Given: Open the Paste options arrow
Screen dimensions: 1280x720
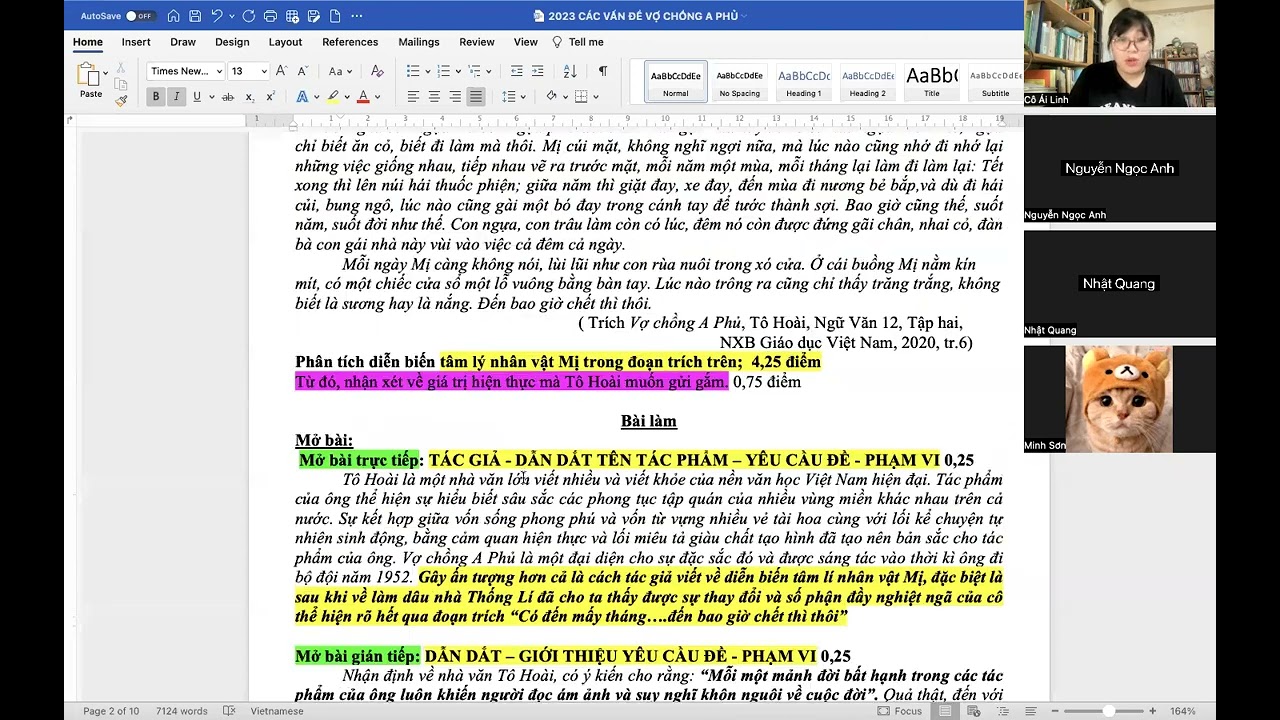Looking at the screenshot, I should pos(105,73).
